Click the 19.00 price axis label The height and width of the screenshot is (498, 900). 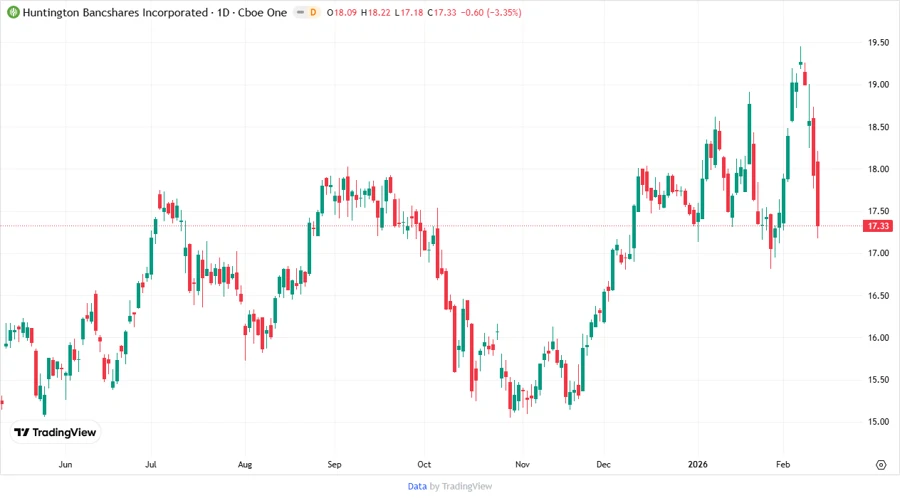tap(878, 84)
